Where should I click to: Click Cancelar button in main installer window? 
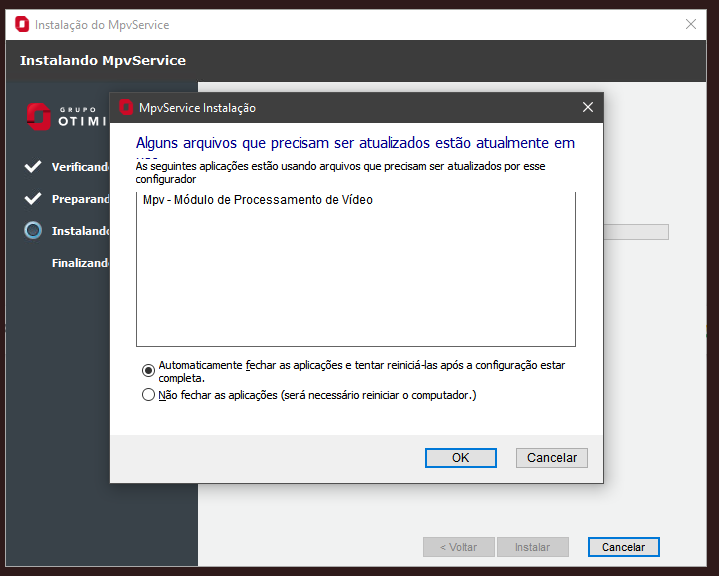pos(624,547)
